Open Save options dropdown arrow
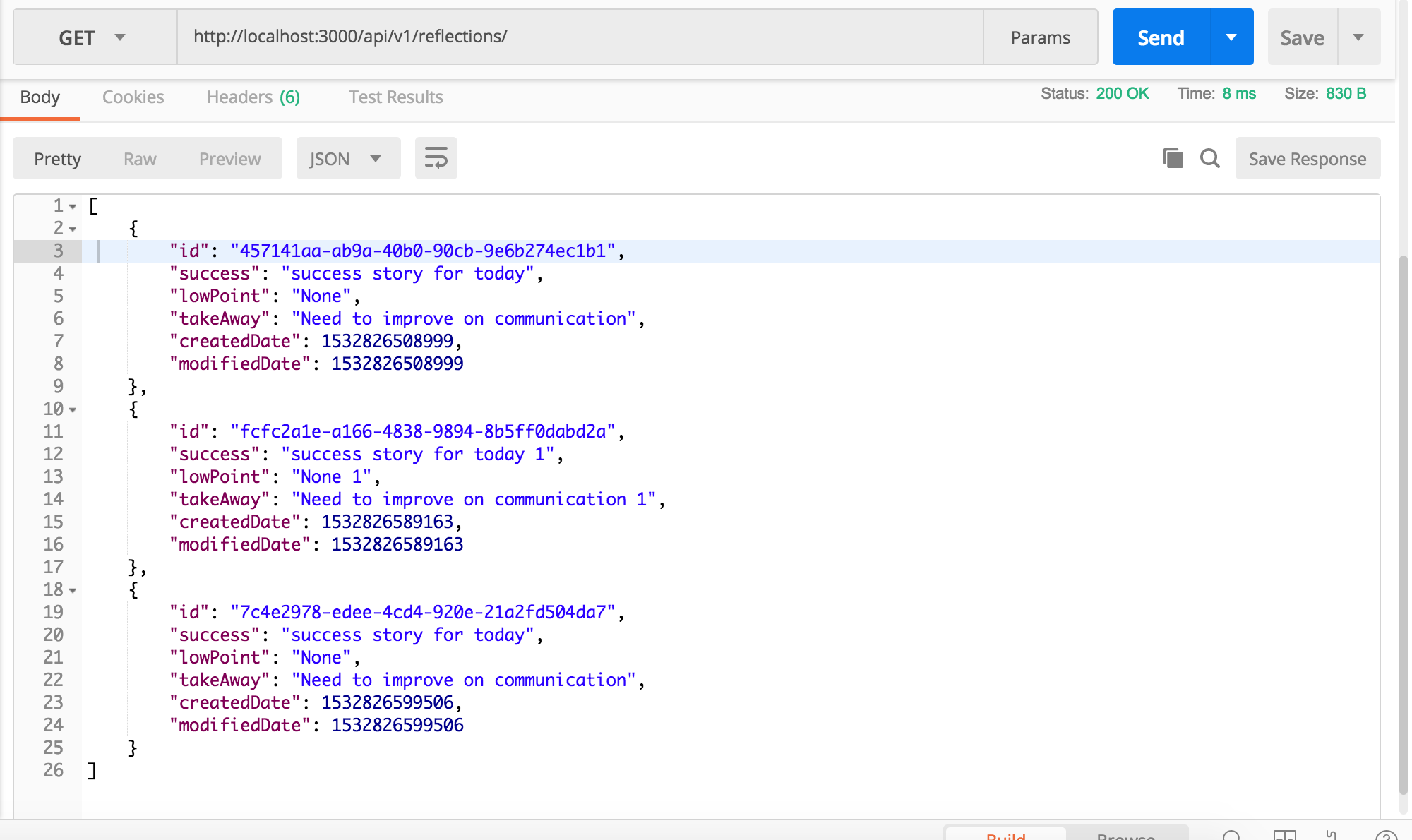Screen dimensions: 1412x840 1358,37
